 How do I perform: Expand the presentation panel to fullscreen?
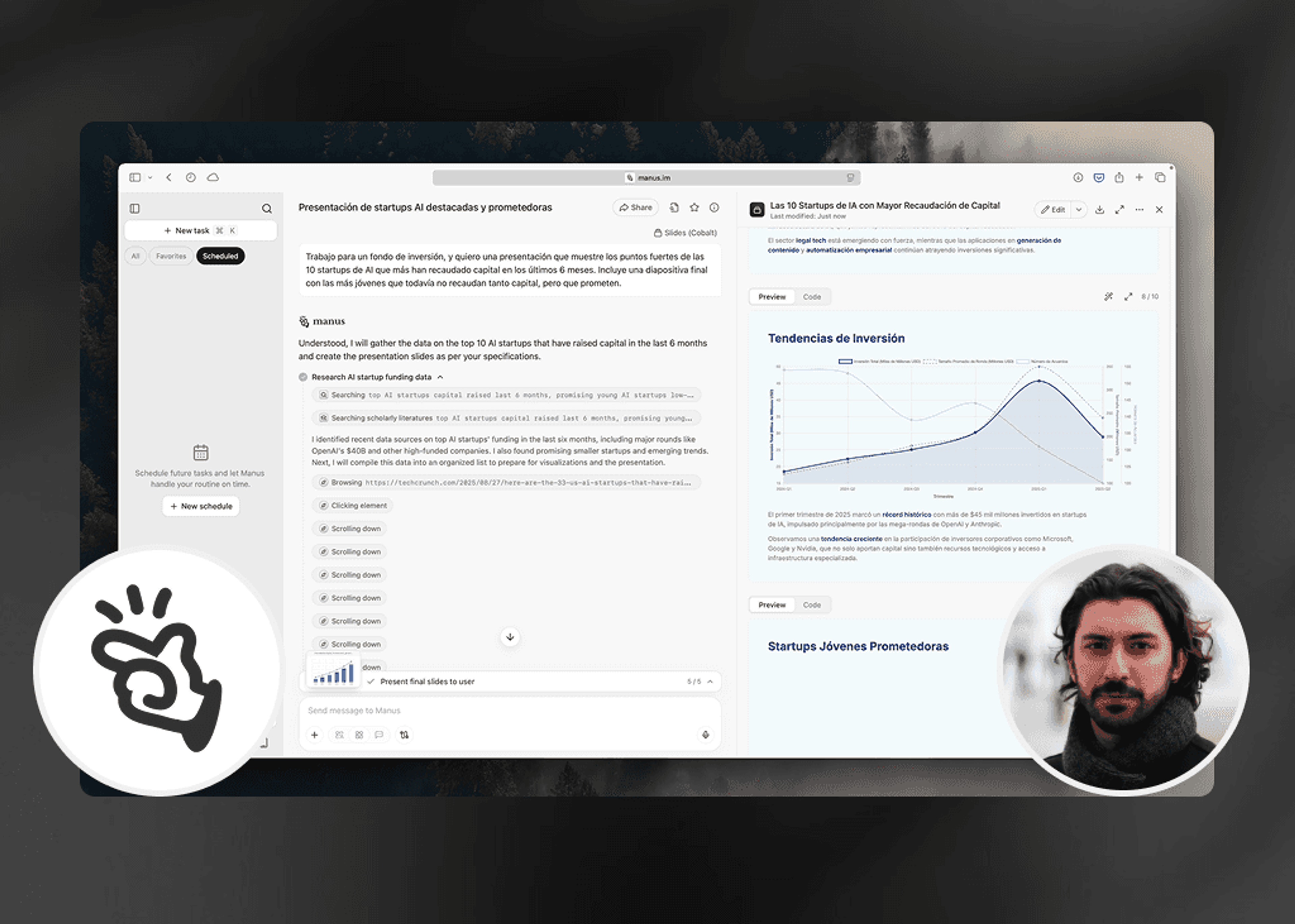point(1120,209)
